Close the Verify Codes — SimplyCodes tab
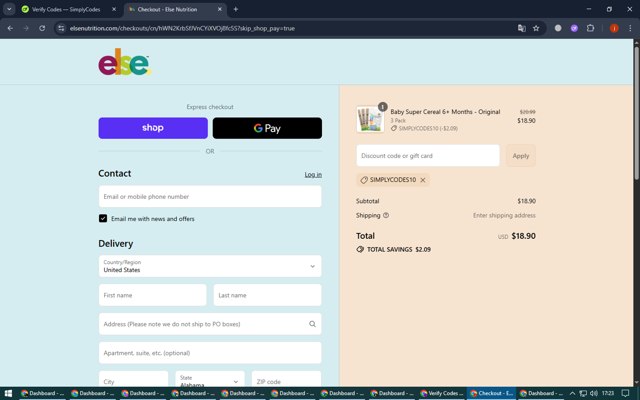This screenshot has height=400, width=640. point(114,9)
